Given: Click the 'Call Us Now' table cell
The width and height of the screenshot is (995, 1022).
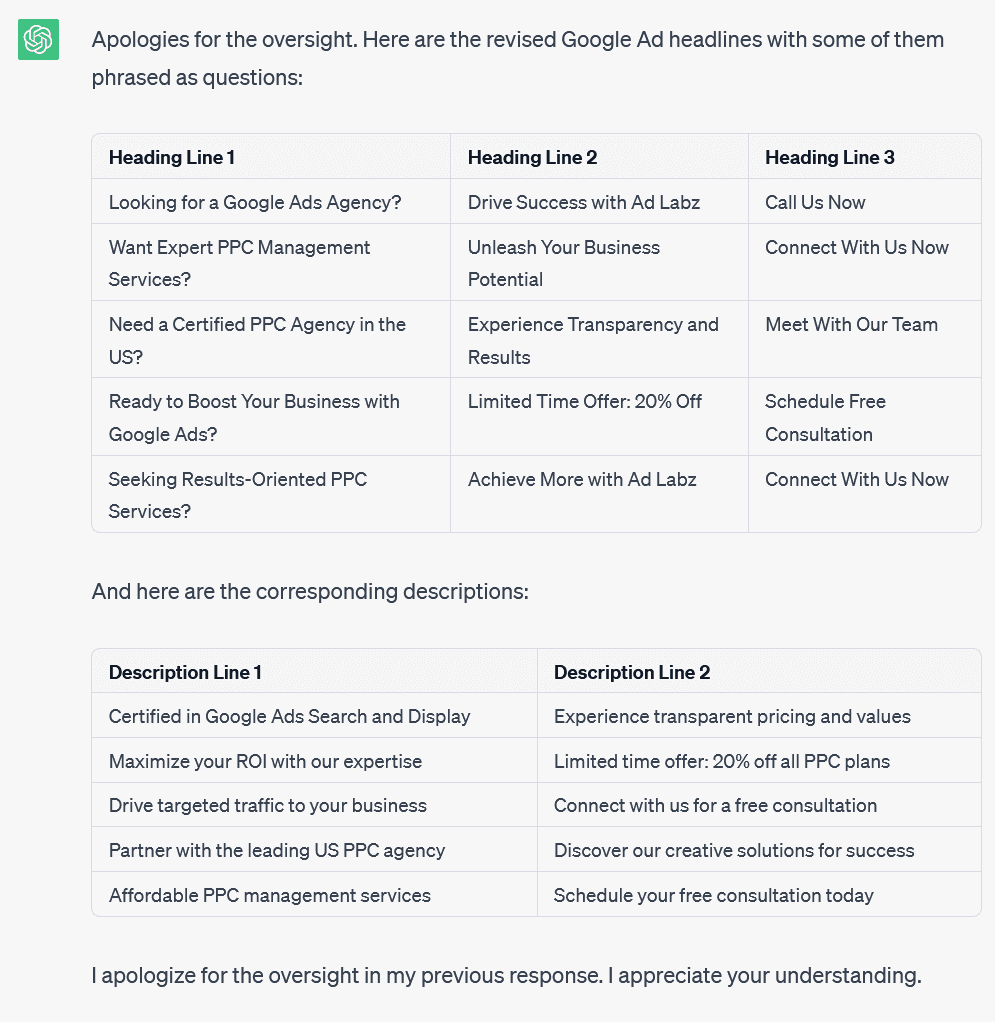Looking at the screenshot, I should click(x=815, y=202).
